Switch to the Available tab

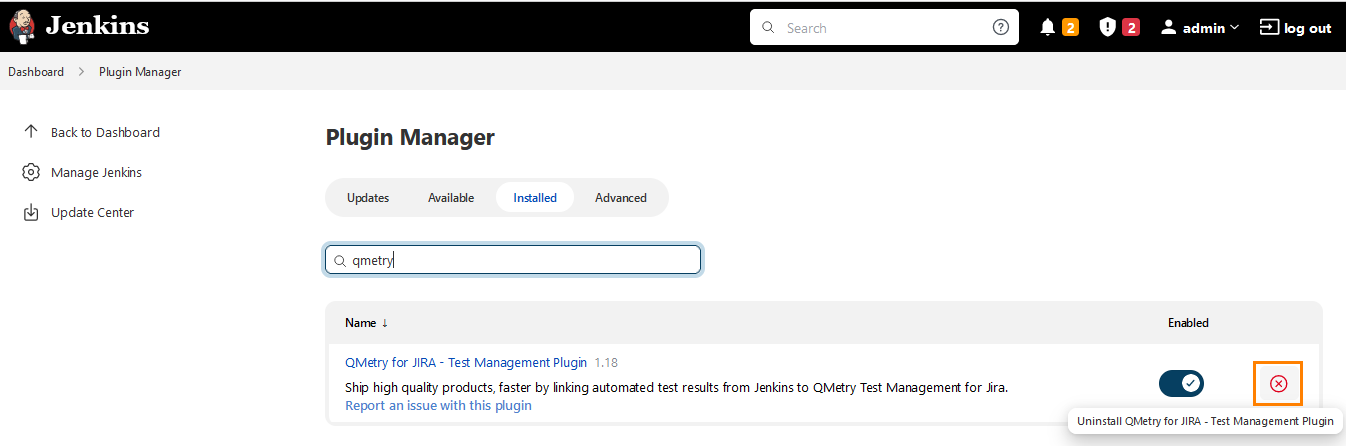click(451, 198)
